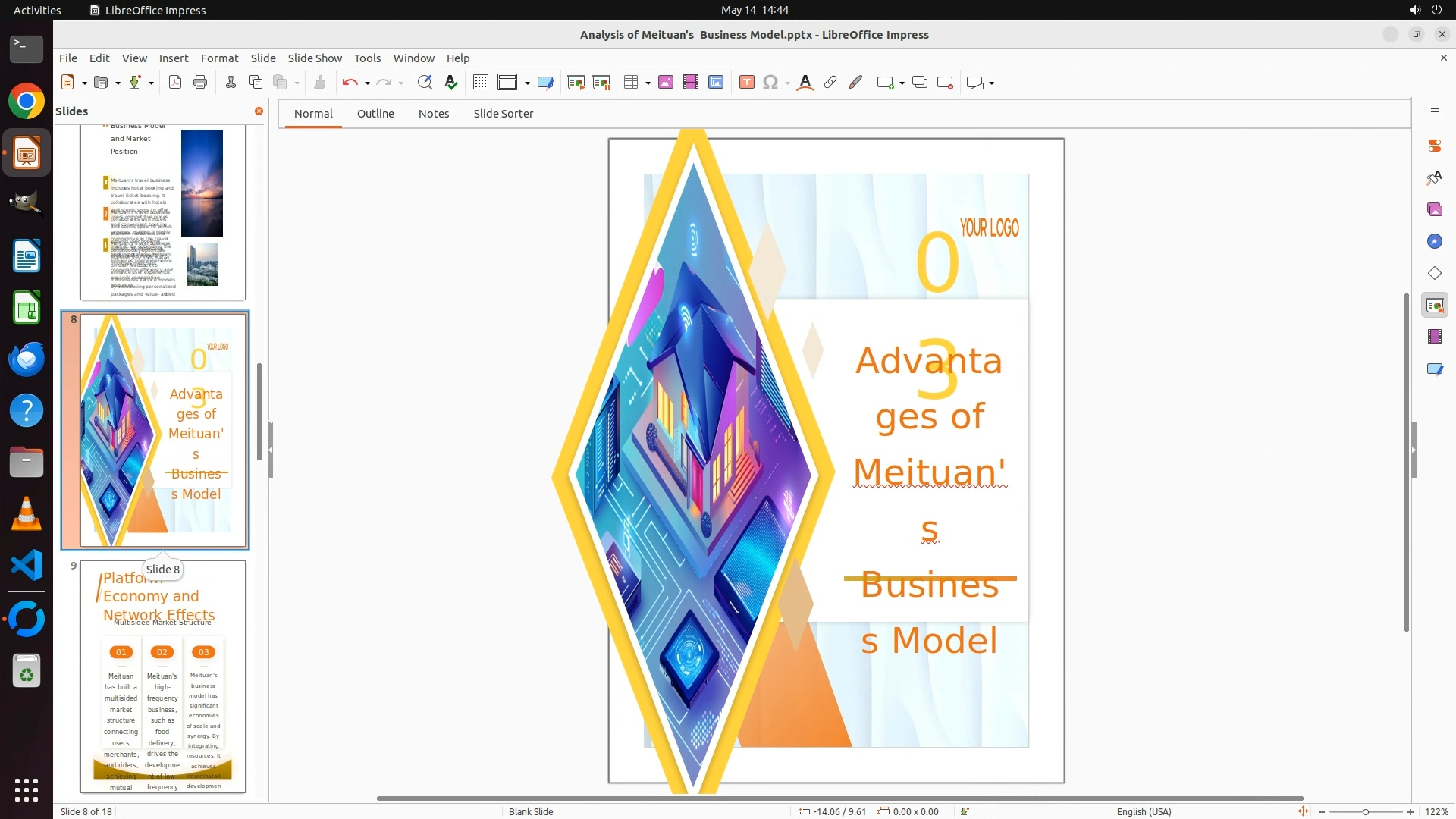Screen dimensions: 1456x819
Task: Open the Slide Show menu
Action: pyautogui.click(x=315, y=58)
